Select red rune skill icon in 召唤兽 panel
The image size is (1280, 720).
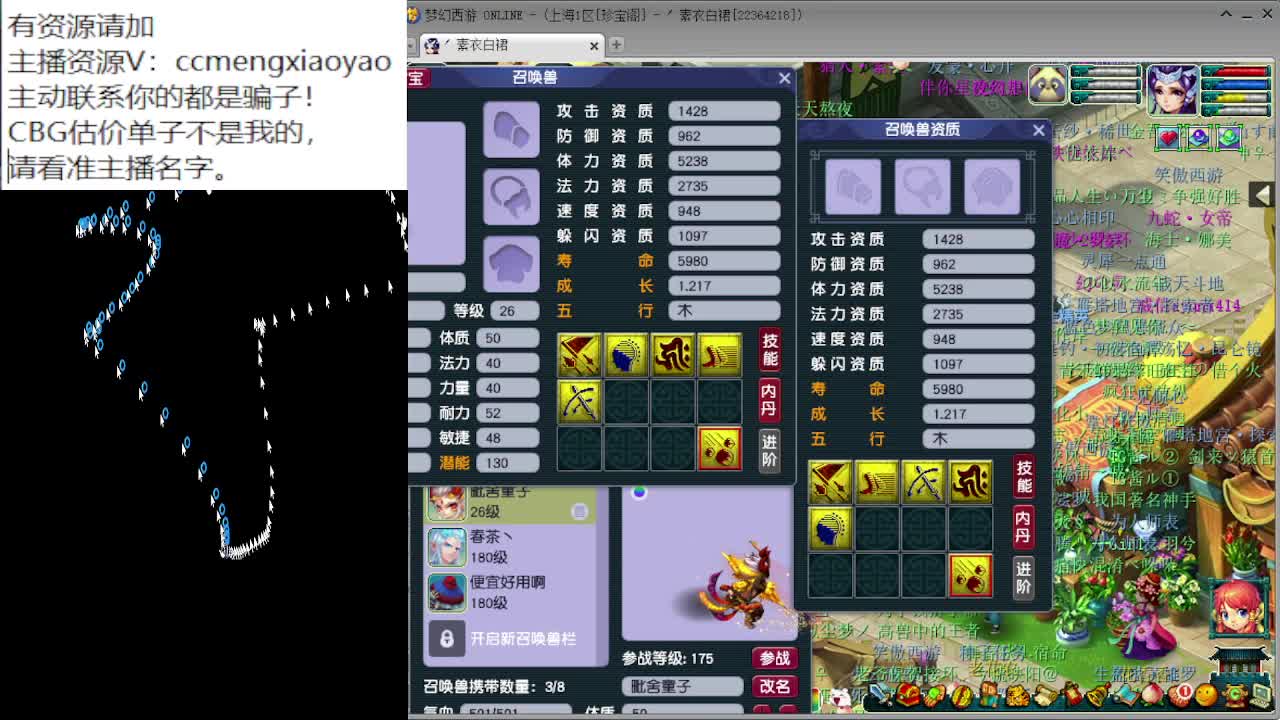point(673,354)
